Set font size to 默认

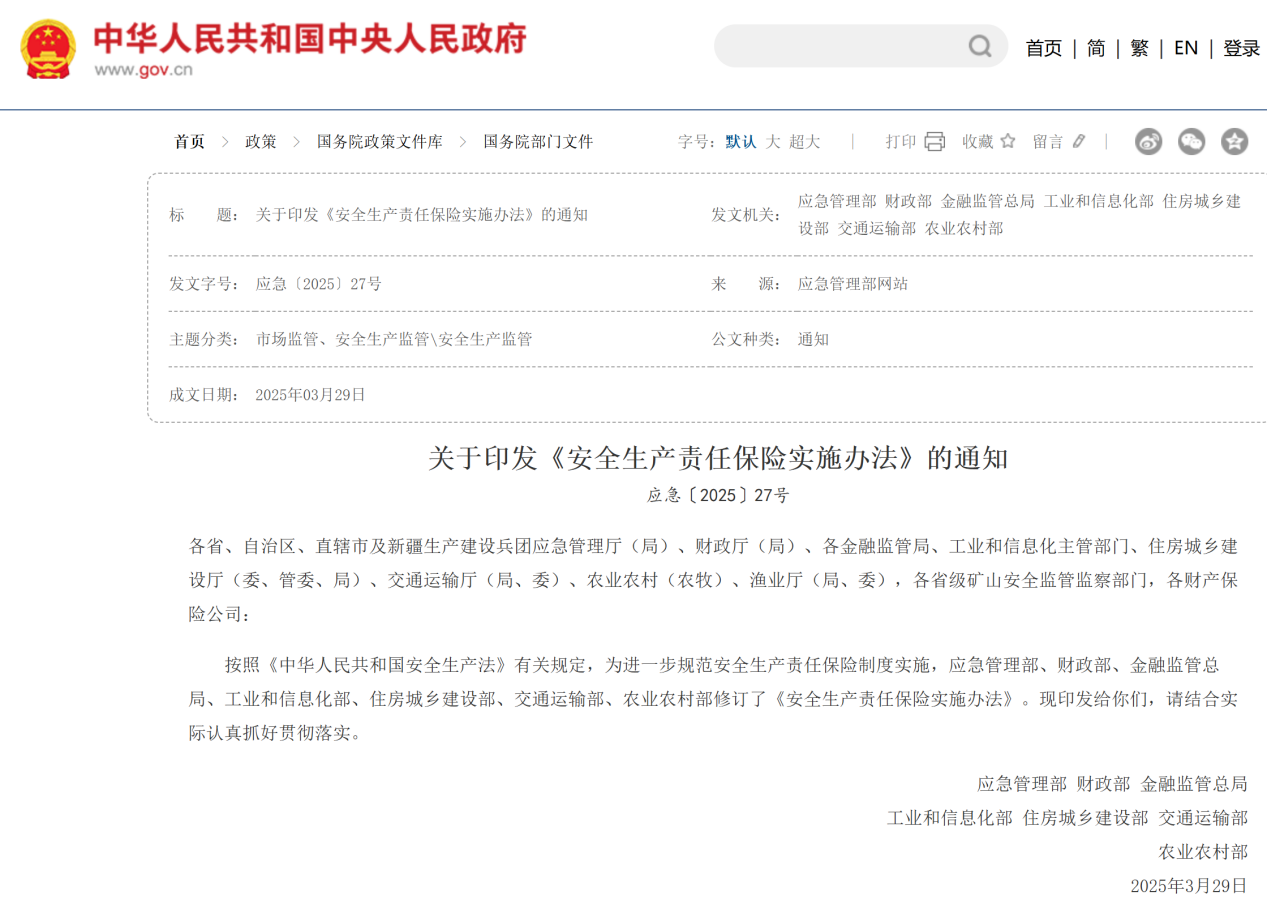pyautogui.click(x=741, y=142)
